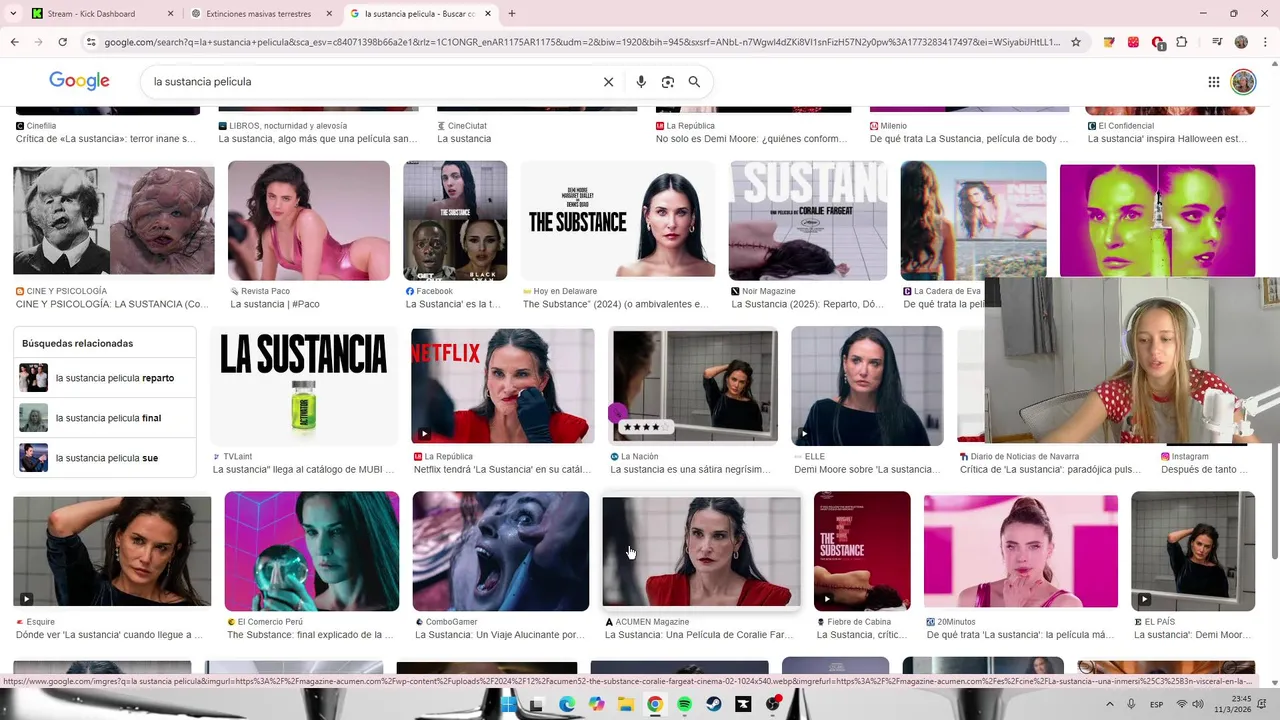1280x720 pixels.
Task: Close the Stream - Kick Dashboard tab
Action: 170,13
